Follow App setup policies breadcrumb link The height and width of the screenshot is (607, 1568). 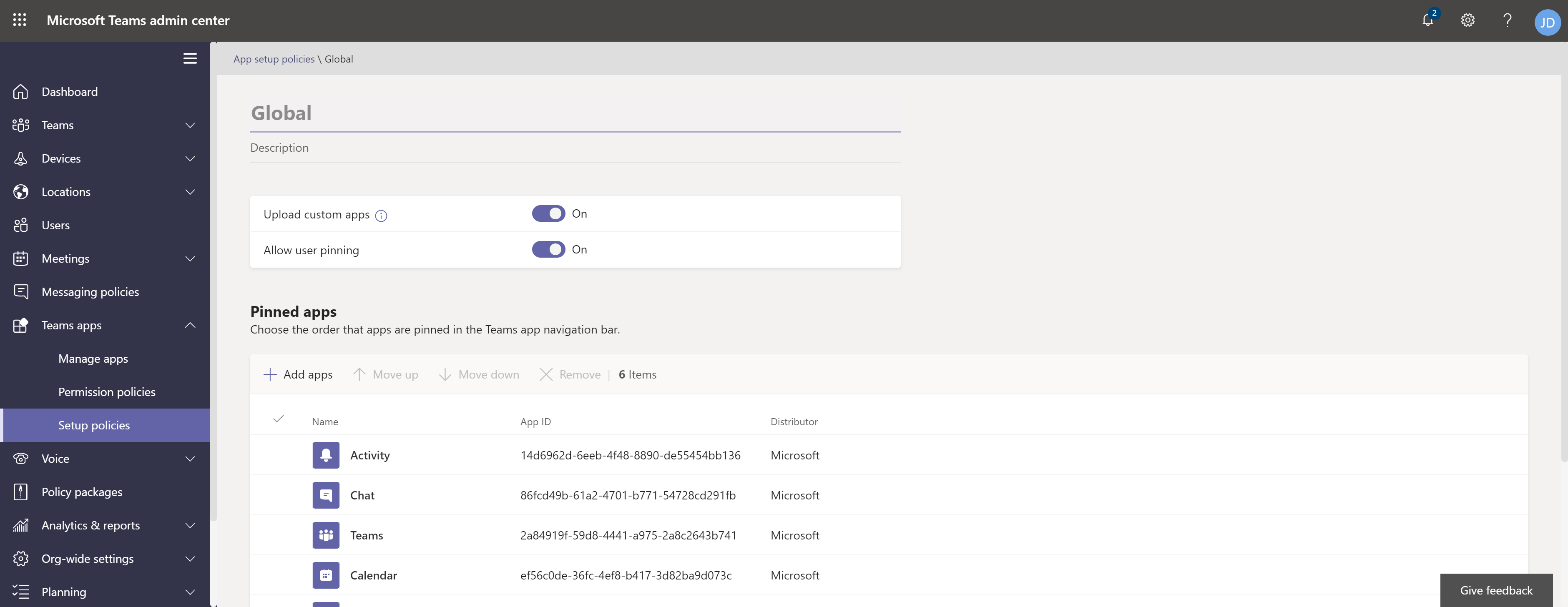(x=274, y=59)
